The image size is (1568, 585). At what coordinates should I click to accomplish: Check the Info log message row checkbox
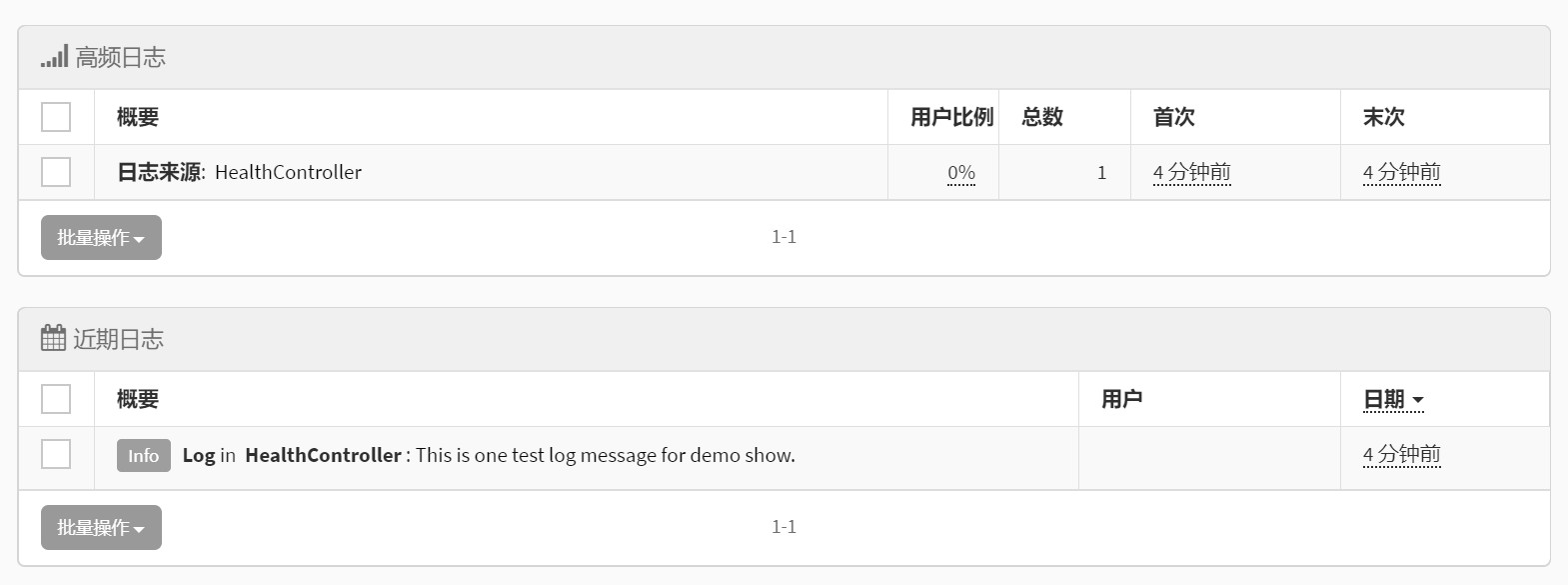click(x=56, y=454)
